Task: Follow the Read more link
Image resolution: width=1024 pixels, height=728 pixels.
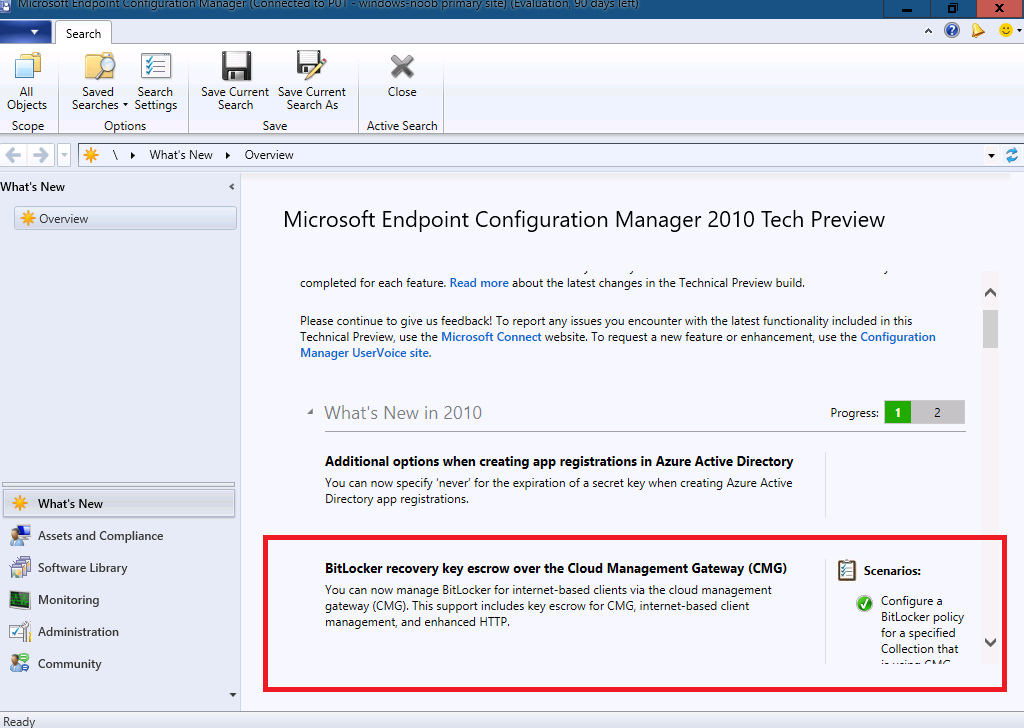Action: click(x=479, y=283)
